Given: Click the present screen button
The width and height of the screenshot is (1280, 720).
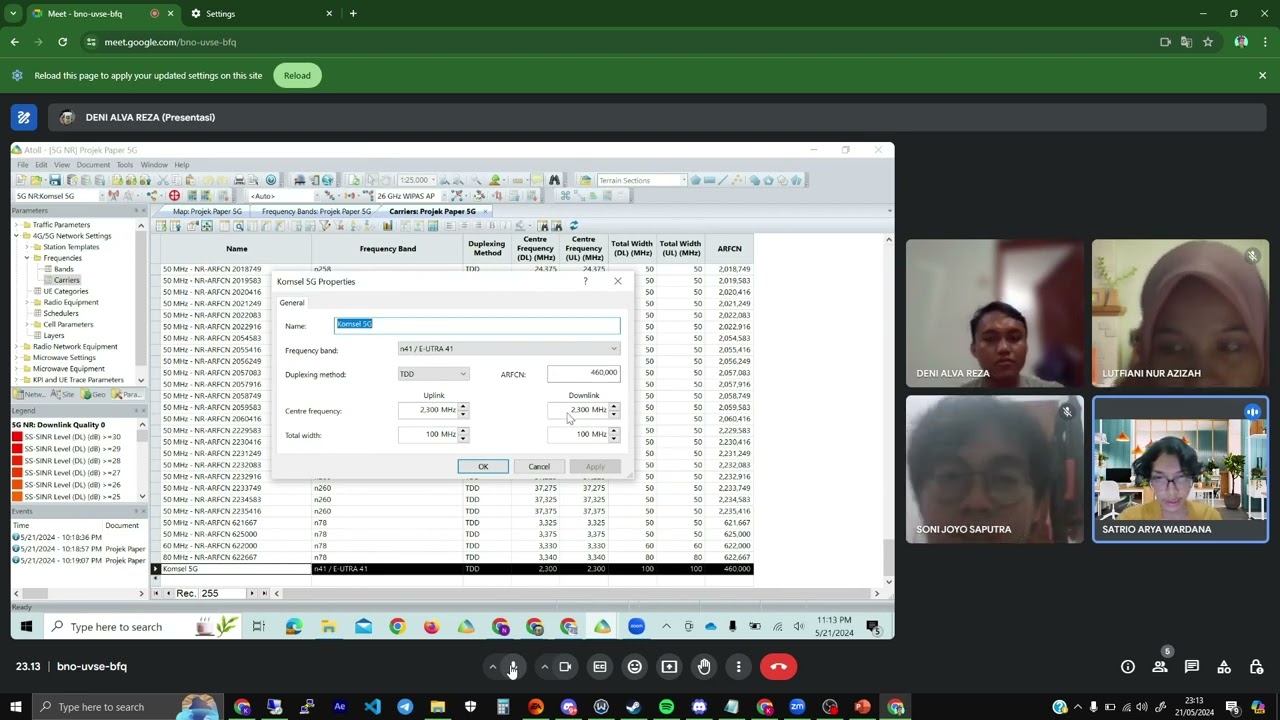Looking at the screenshot, I should tap(670, 667).
